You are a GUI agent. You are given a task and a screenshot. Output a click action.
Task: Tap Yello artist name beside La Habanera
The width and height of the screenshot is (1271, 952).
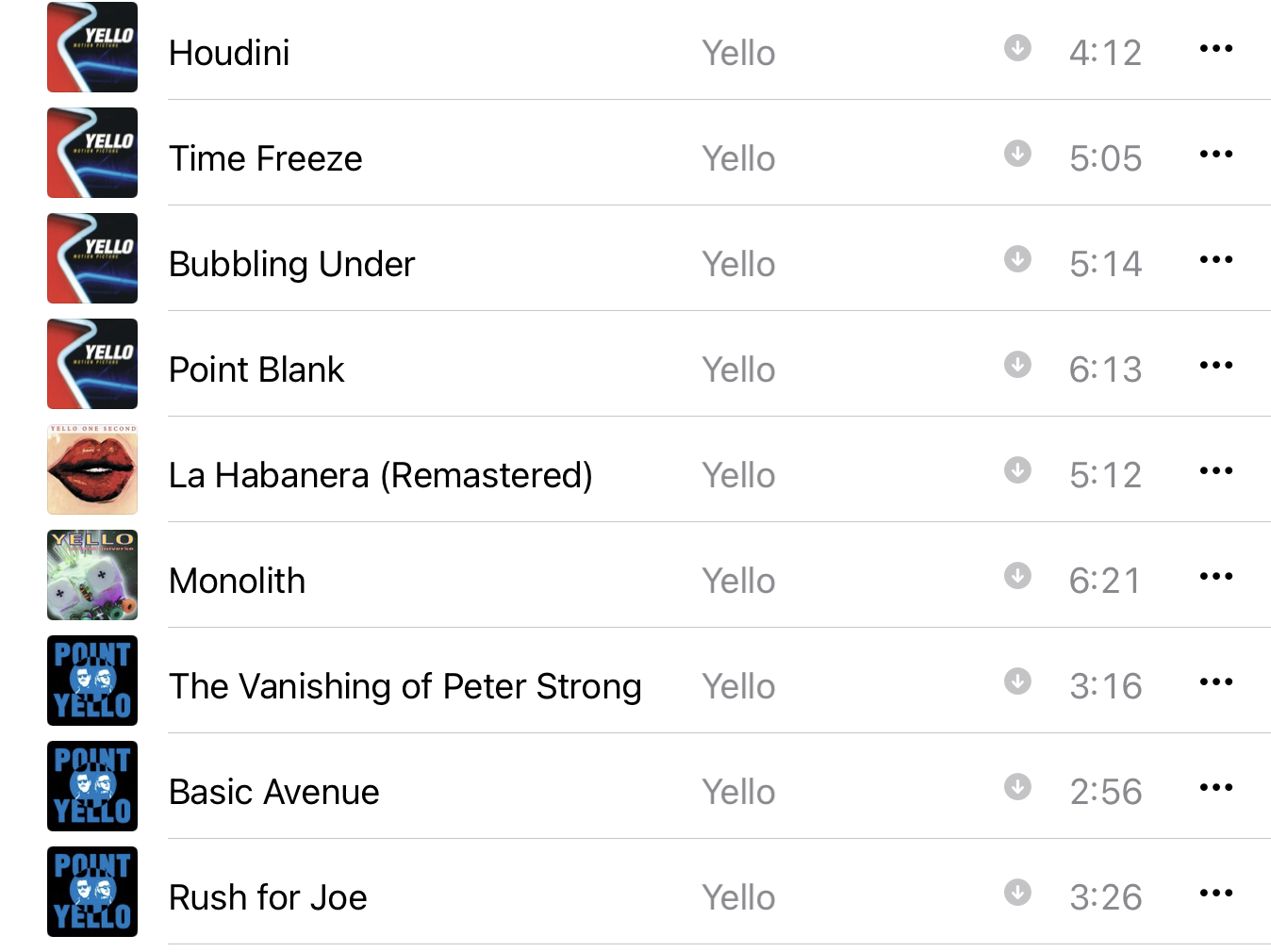pos(738,475)
